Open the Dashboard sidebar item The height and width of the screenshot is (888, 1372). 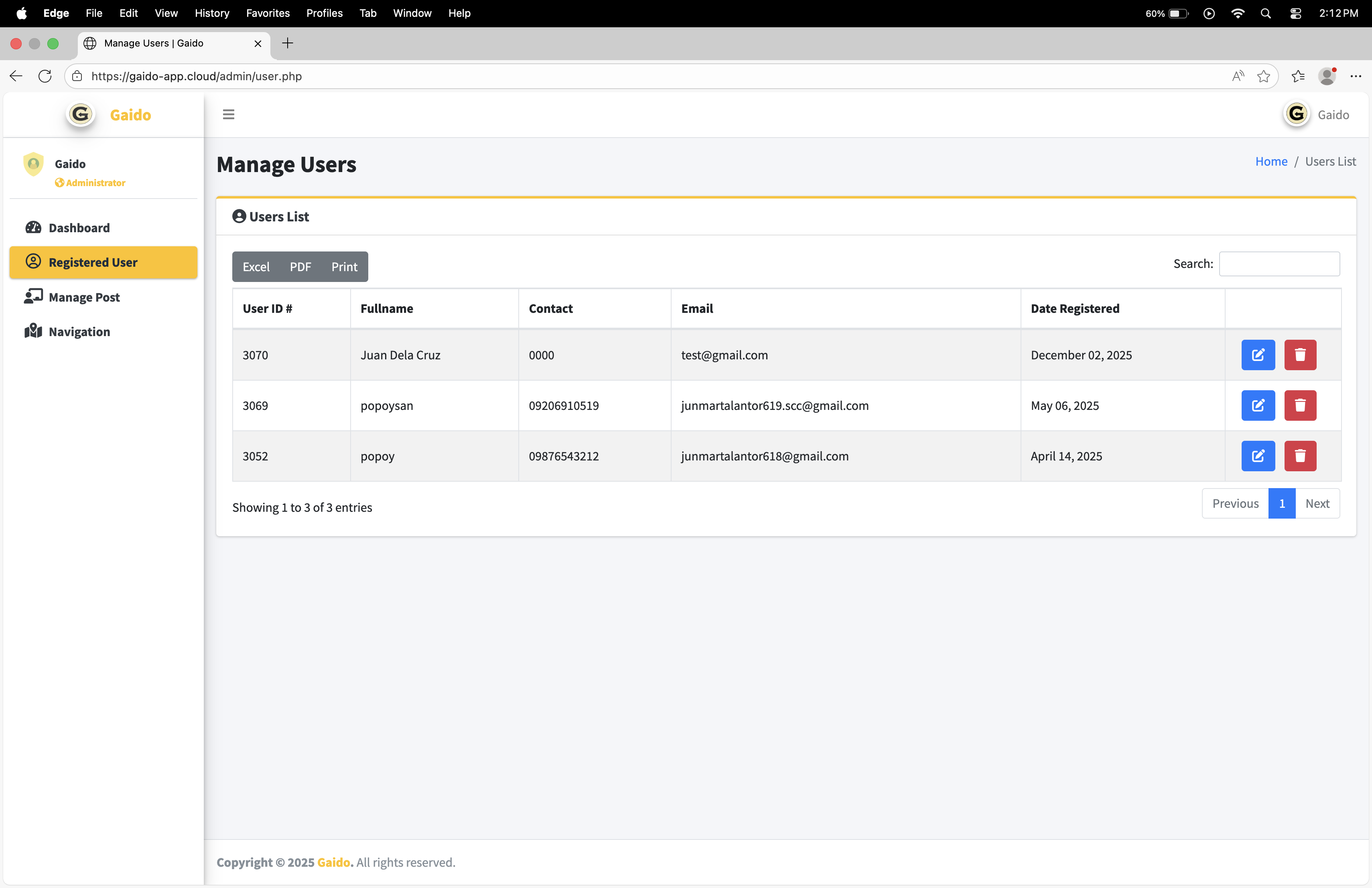coord(79,228)
